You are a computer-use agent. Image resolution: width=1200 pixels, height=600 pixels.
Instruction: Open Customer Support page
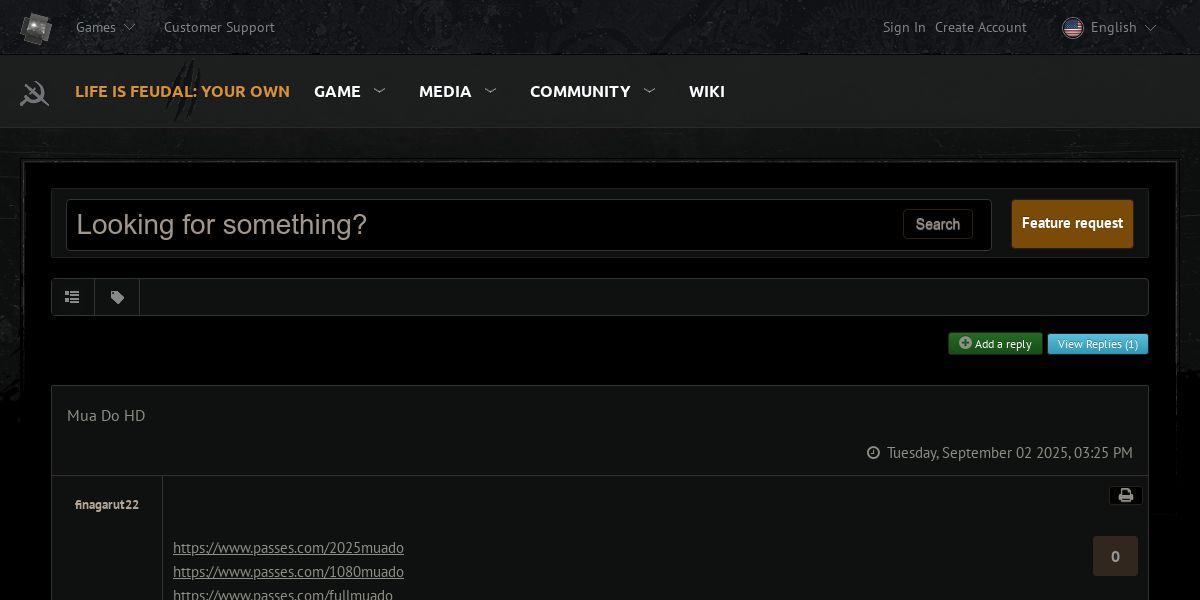(x=219, y=27)
